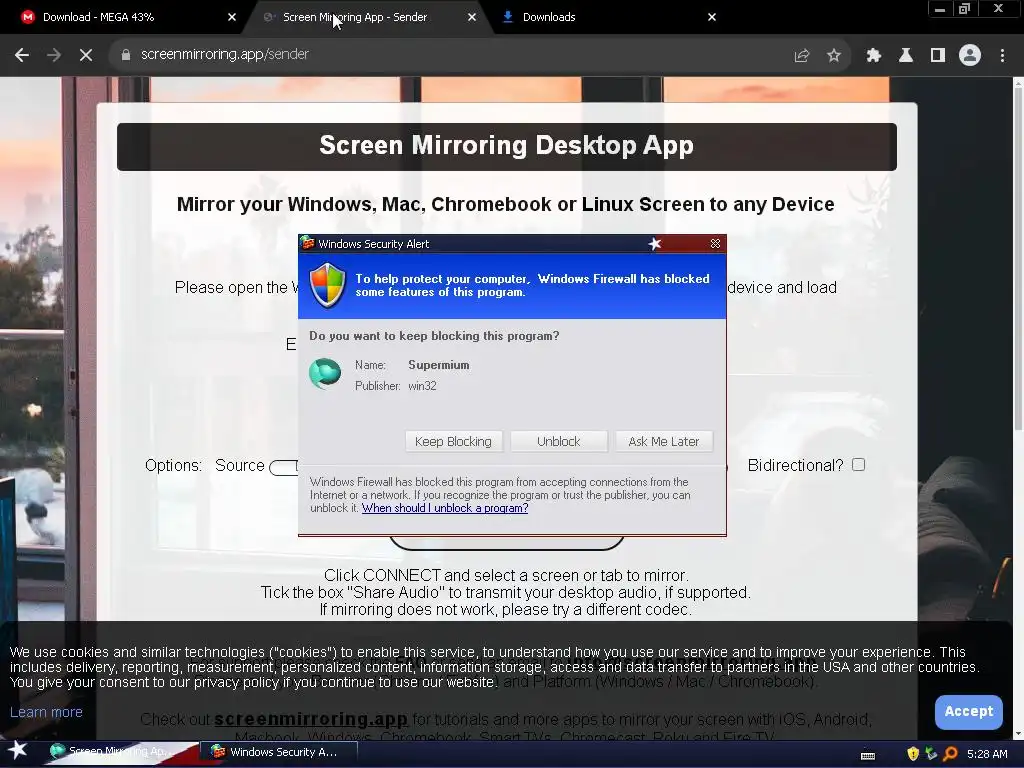Click the page vertical scrollbar
The width and height of the screenshot is (1024, 768).
point(1018,261)
